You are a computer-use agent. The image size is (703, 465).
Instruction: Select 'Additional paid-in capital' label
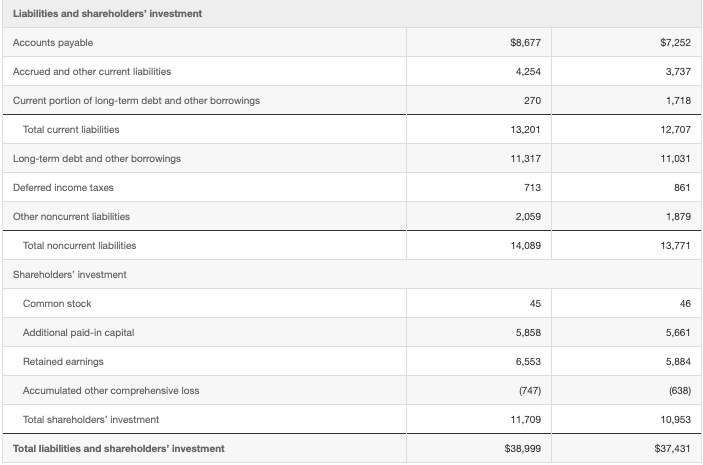tap(78, 333)
